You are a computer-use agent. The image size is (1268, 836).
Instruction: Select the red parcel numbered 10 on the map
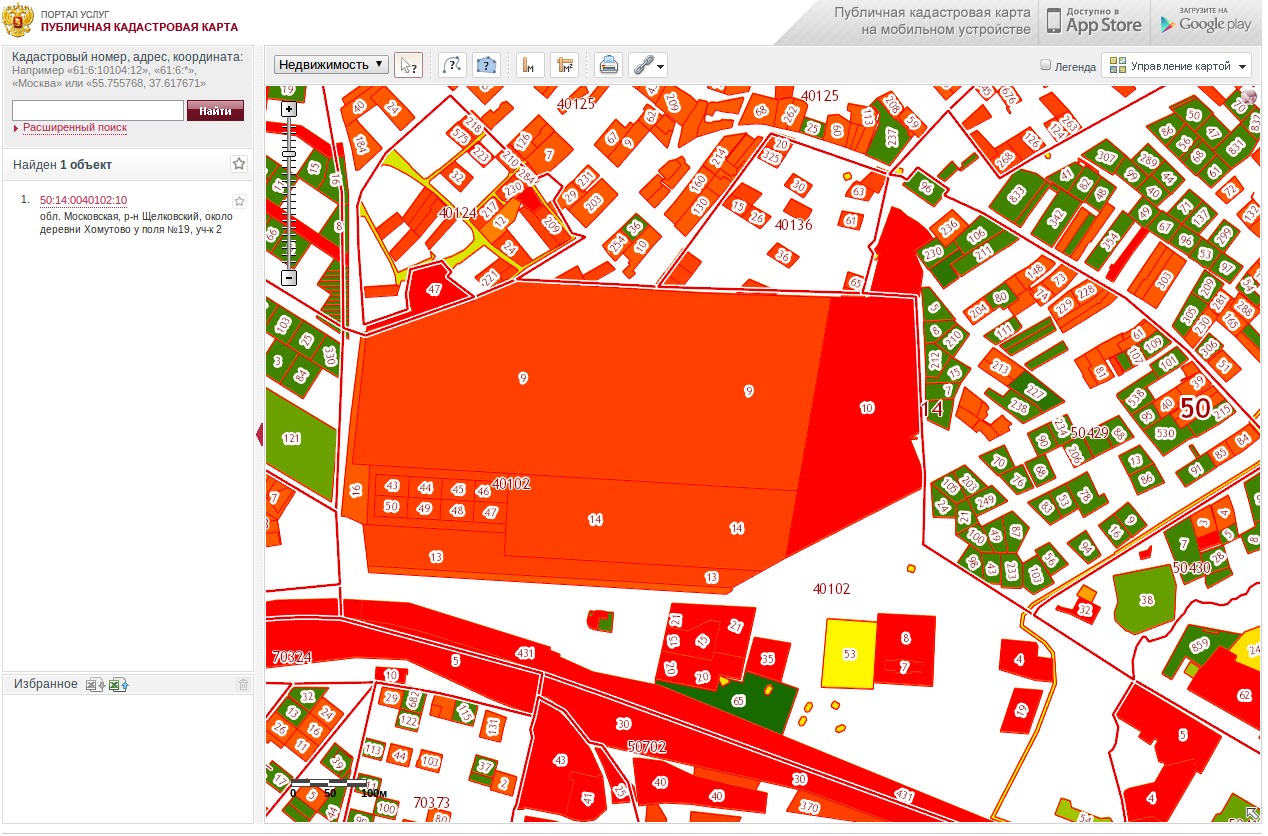point(866,408)
